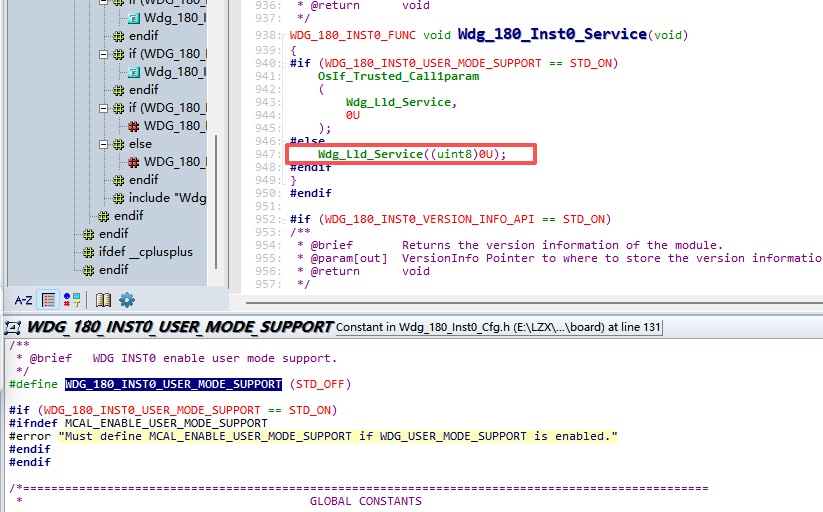Click the hash icon beside include "Wdg
Image resolution: width=823 pixels, height=512 pixels.
pos(119,198)
